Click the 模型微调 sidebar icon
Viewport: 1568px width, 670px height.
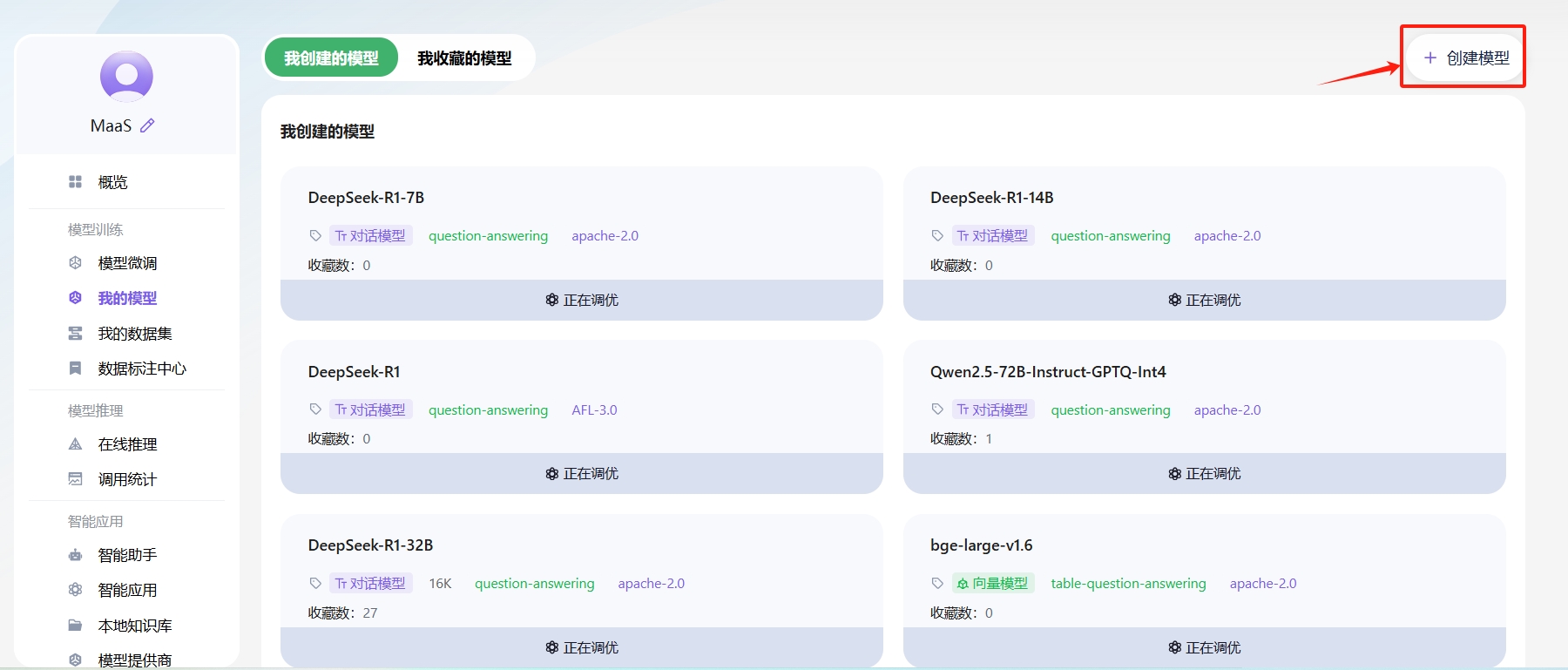[75, 262]
